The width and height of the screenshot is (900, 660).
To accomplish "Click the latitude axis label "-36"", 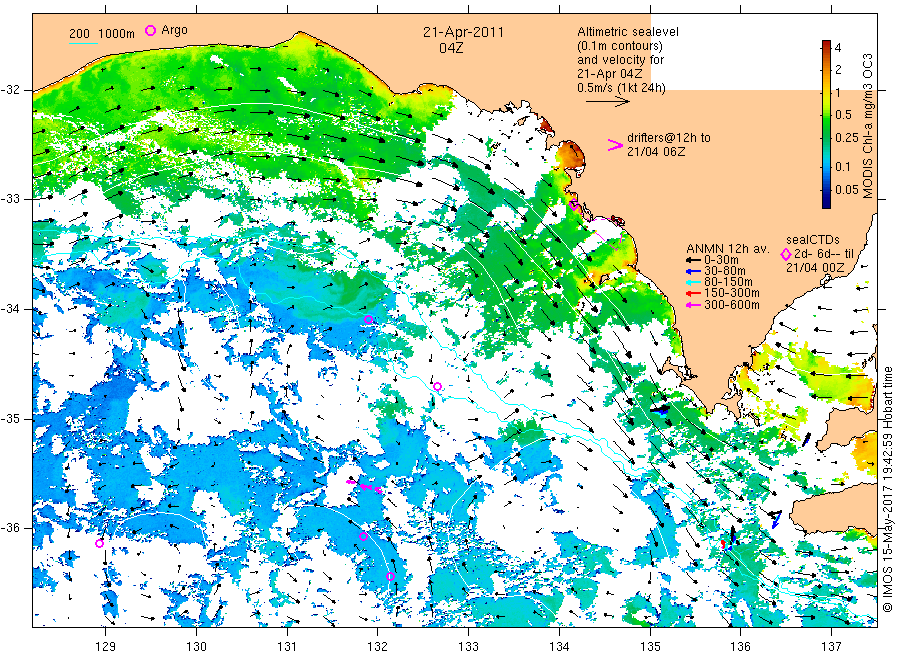I will [x=10, y=528].
